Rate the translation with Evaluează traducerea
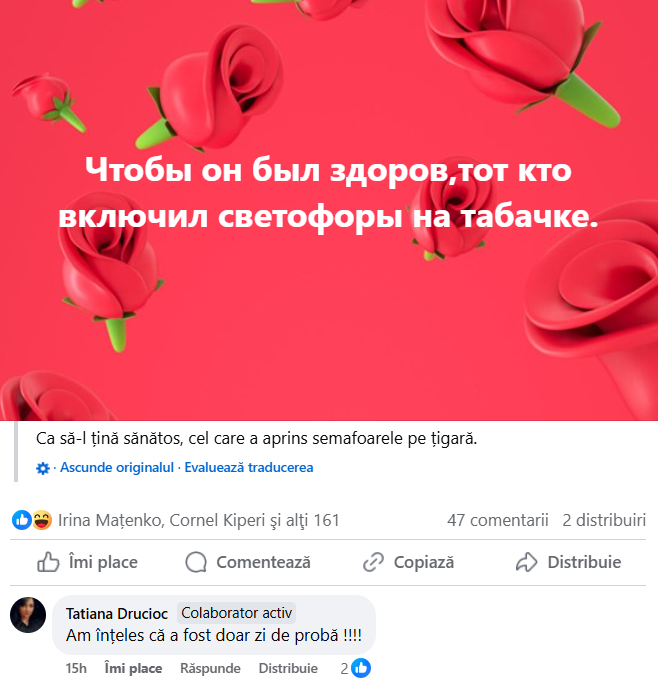 click(x=249, y=467)
